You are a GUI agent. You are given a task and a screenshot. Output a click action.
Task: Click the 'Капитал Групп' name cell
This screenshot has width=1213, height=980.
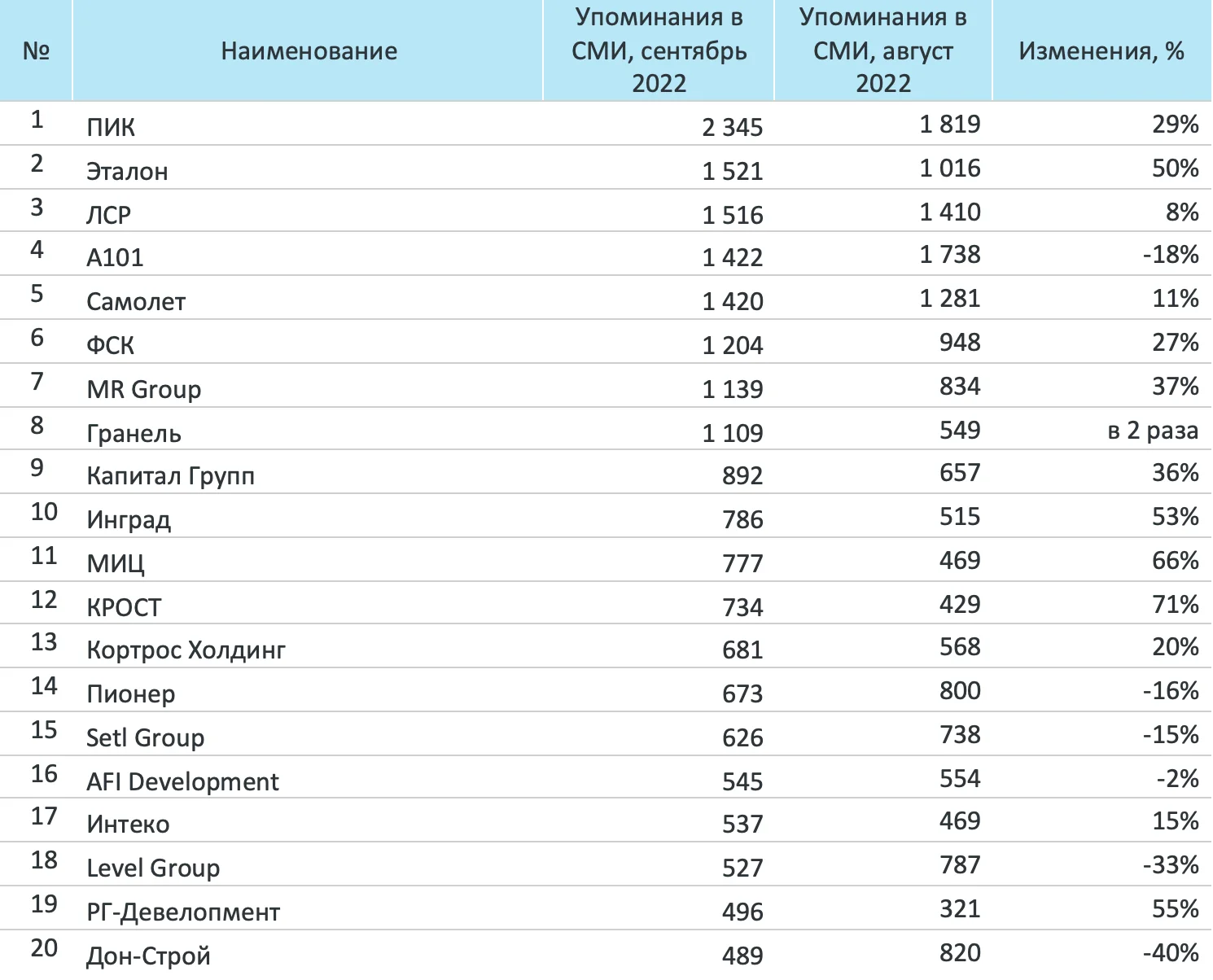(170, 476)
